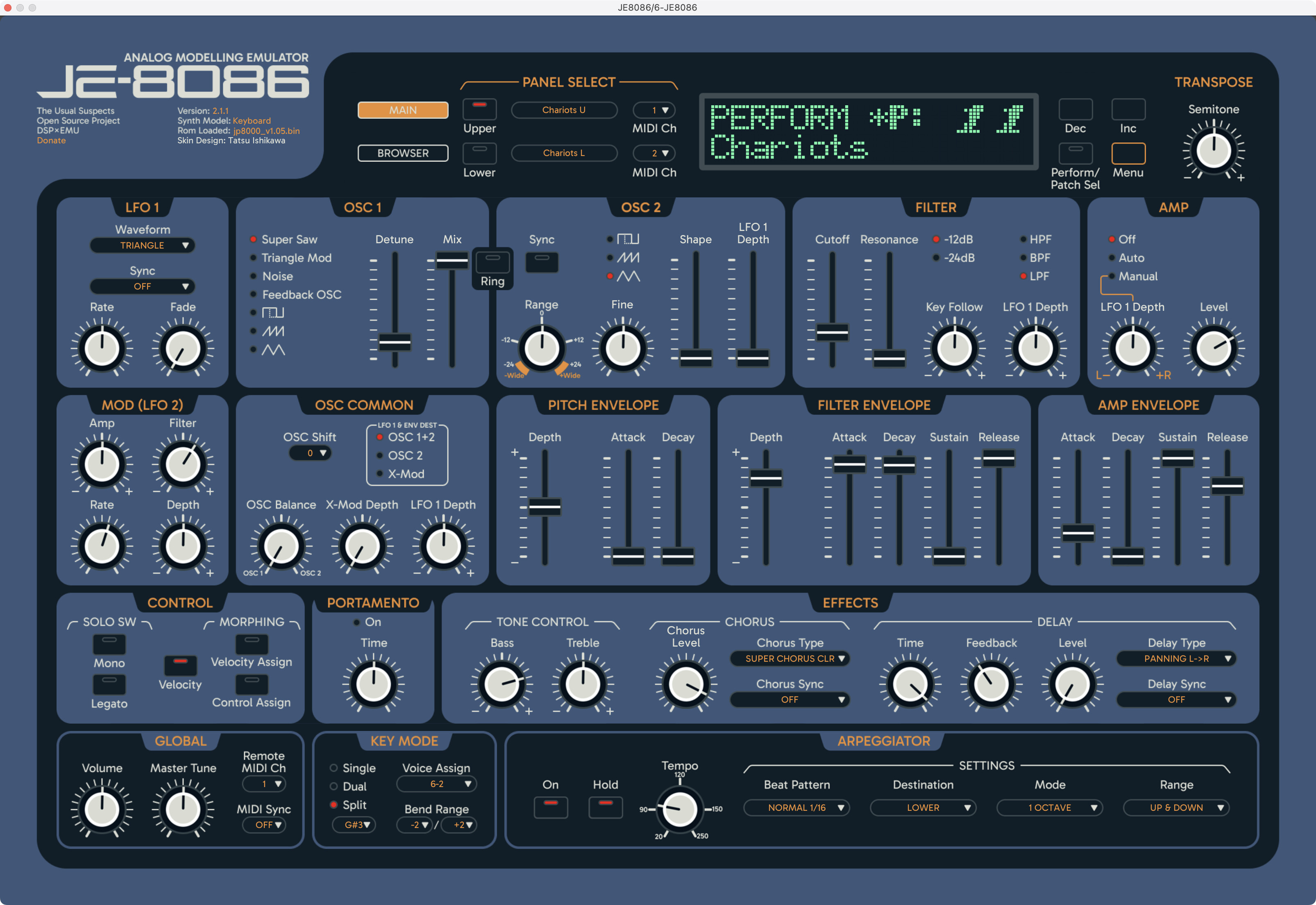This screenshot has height=905, width=1316.
Task: Click the Dec value button
Action: point(1075,110)
